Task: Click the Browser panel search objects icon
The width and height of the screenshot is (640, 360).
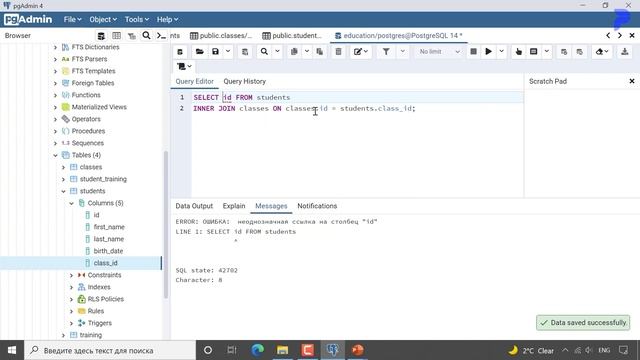Action: (146, 36)
